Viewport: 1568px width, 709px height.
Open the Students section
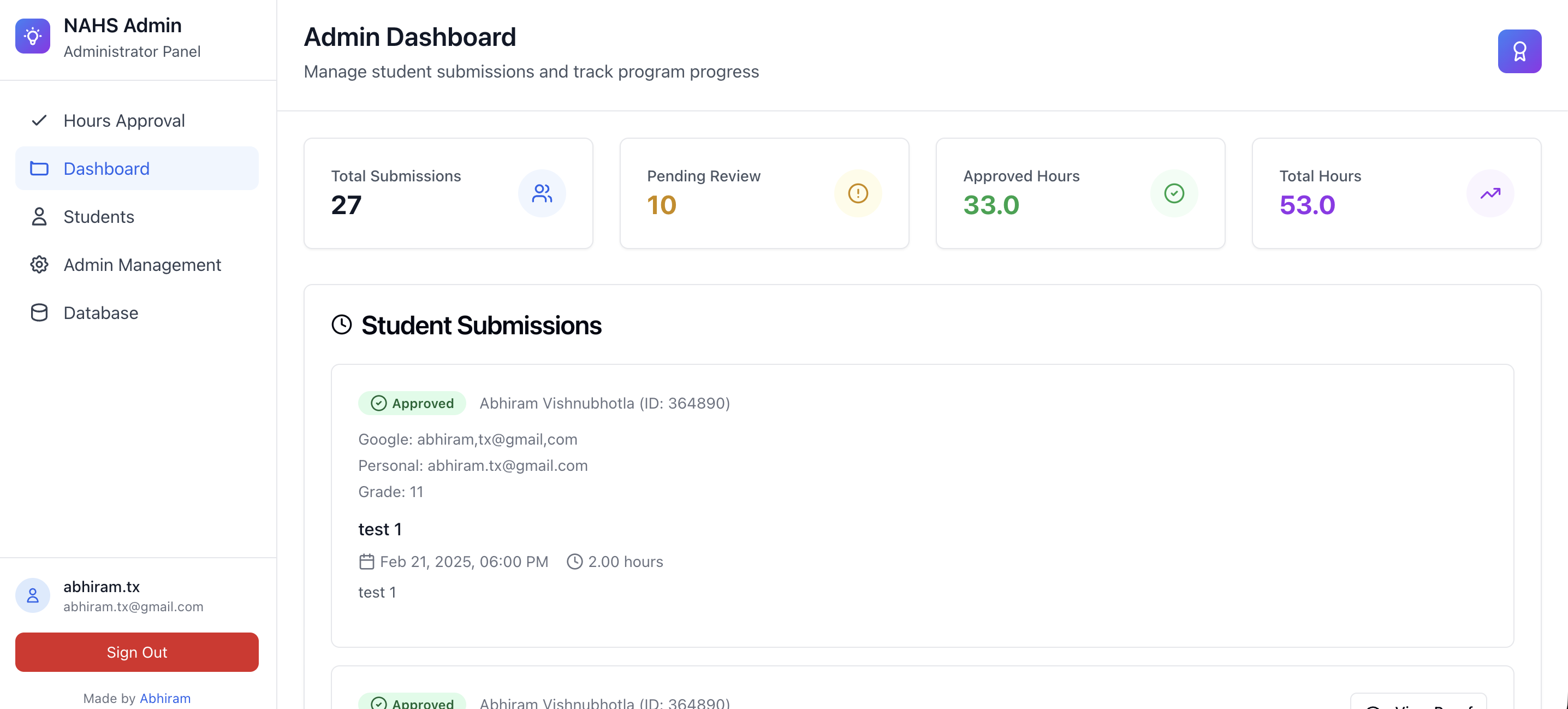point(99,217)
